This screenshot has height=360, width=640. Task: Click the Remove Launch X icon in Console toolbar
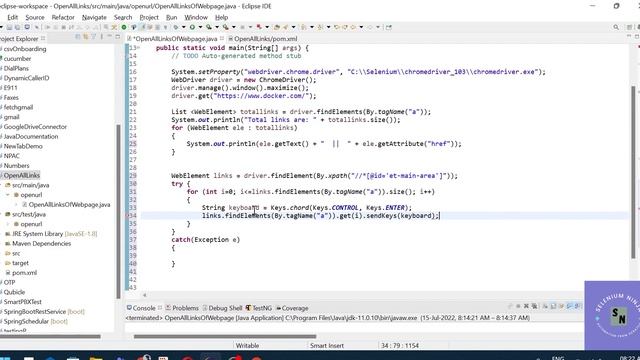click(526, 306)
